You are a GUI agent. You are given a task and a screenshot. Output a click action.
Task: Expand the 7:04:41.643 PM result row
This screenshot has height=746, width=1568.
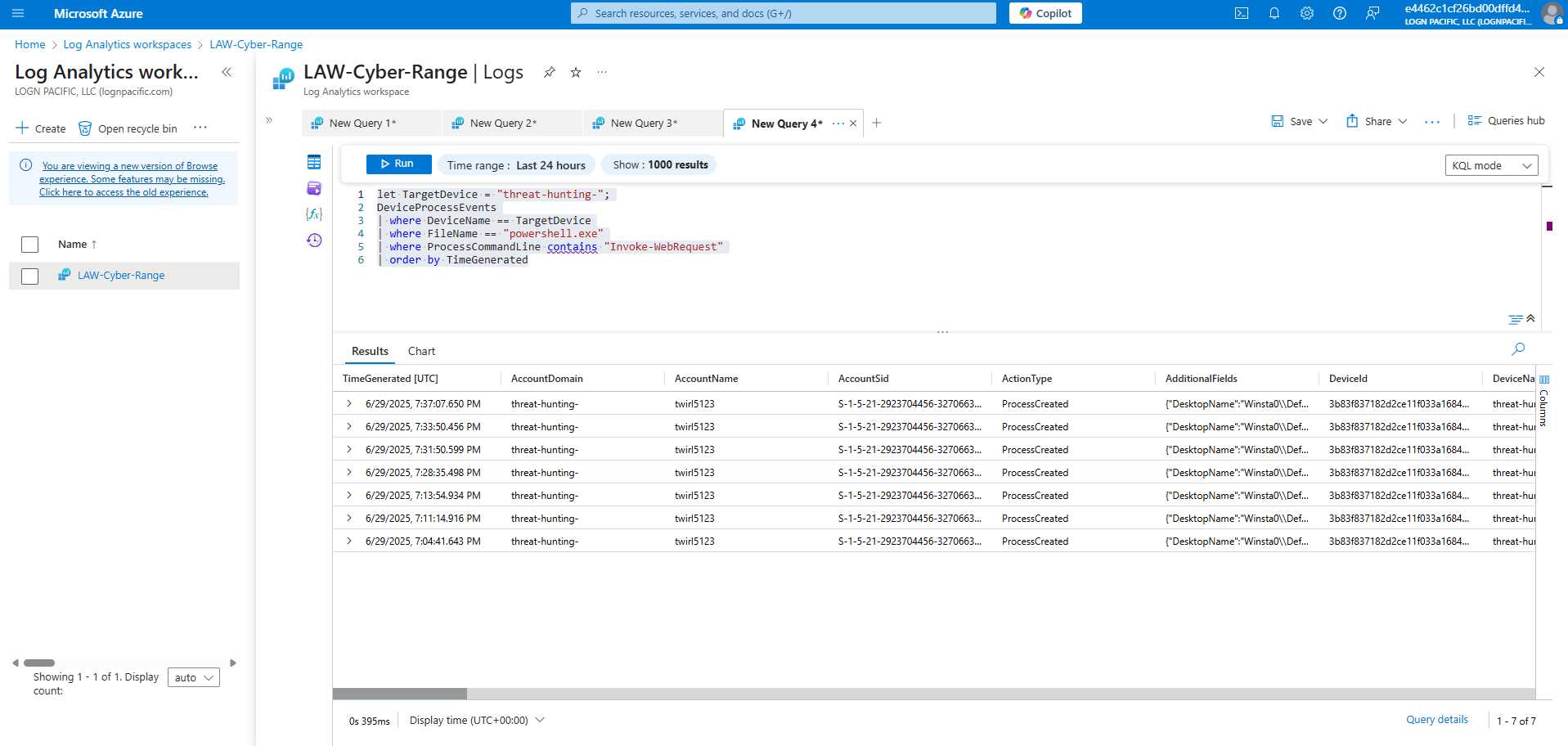coord(349,541)
